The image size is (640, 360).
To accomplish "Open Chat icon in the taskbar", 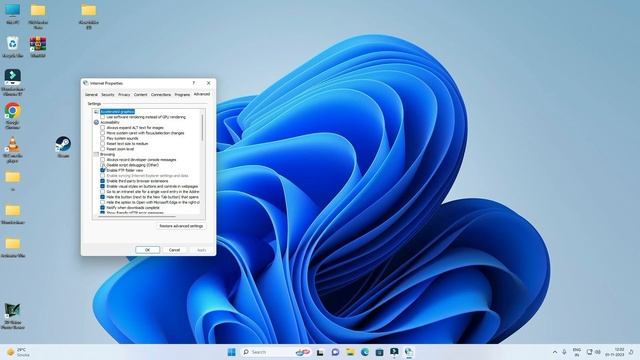I will 335,352.
